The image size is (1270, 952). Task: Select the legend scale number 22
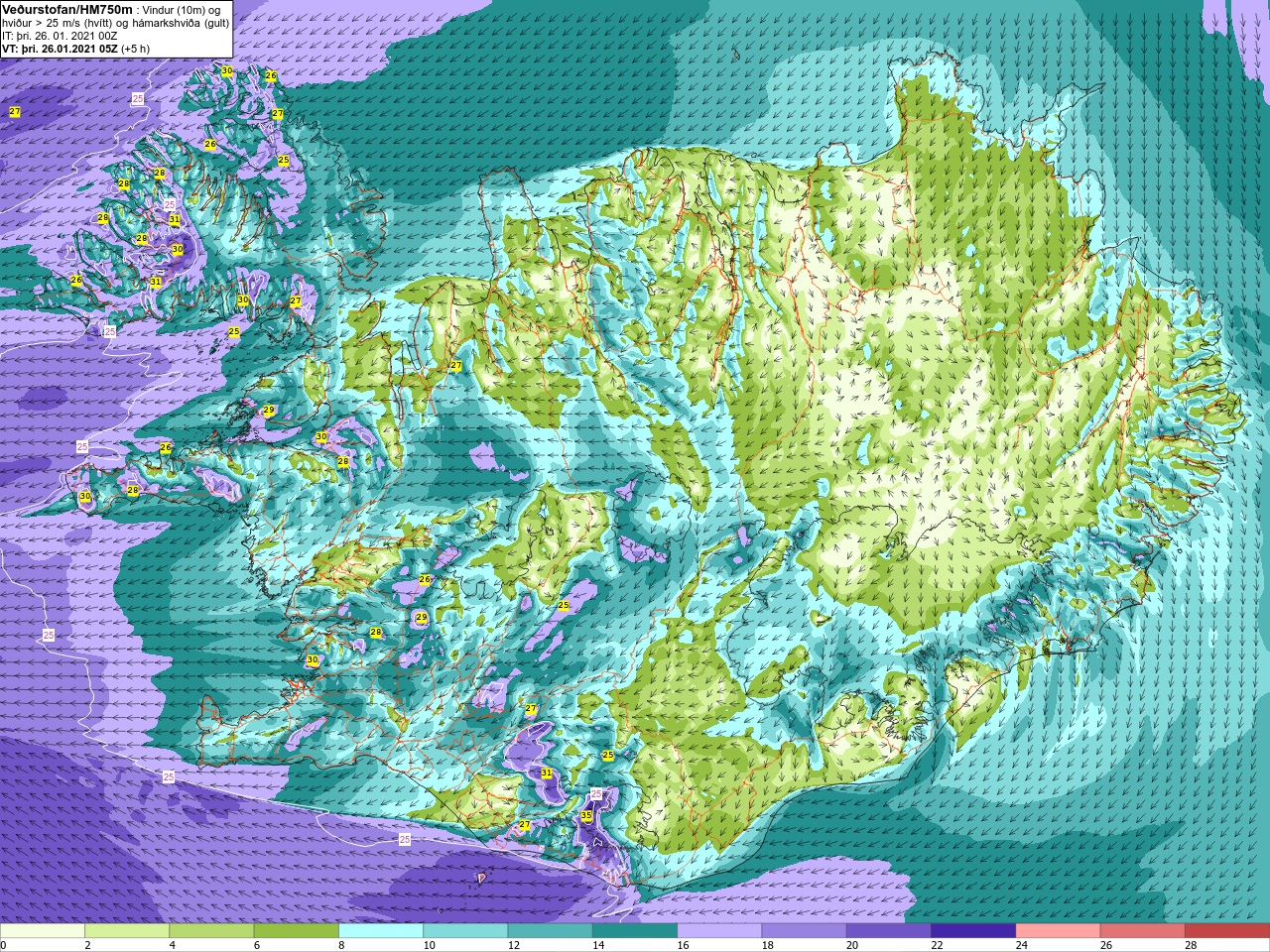(x=937, y=945)
